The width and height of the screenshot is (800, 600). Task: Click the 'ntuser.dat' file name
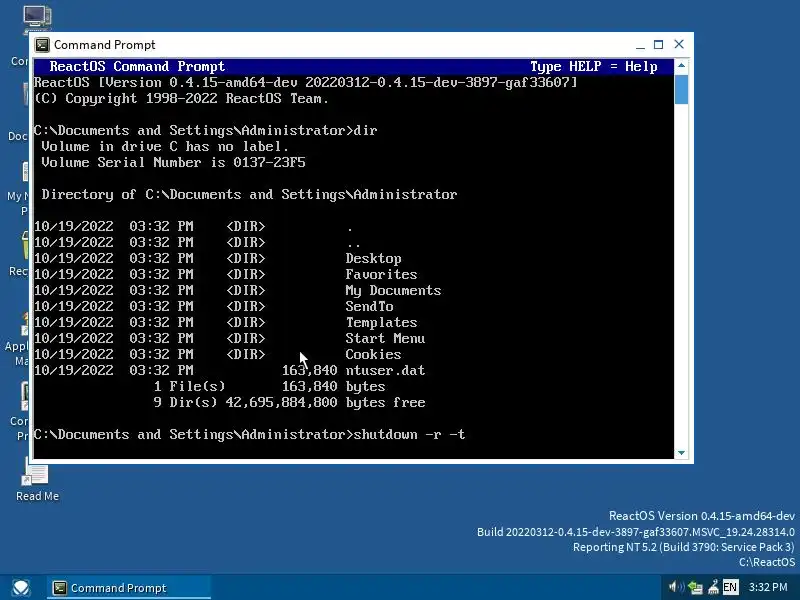(x=385, y=370)
